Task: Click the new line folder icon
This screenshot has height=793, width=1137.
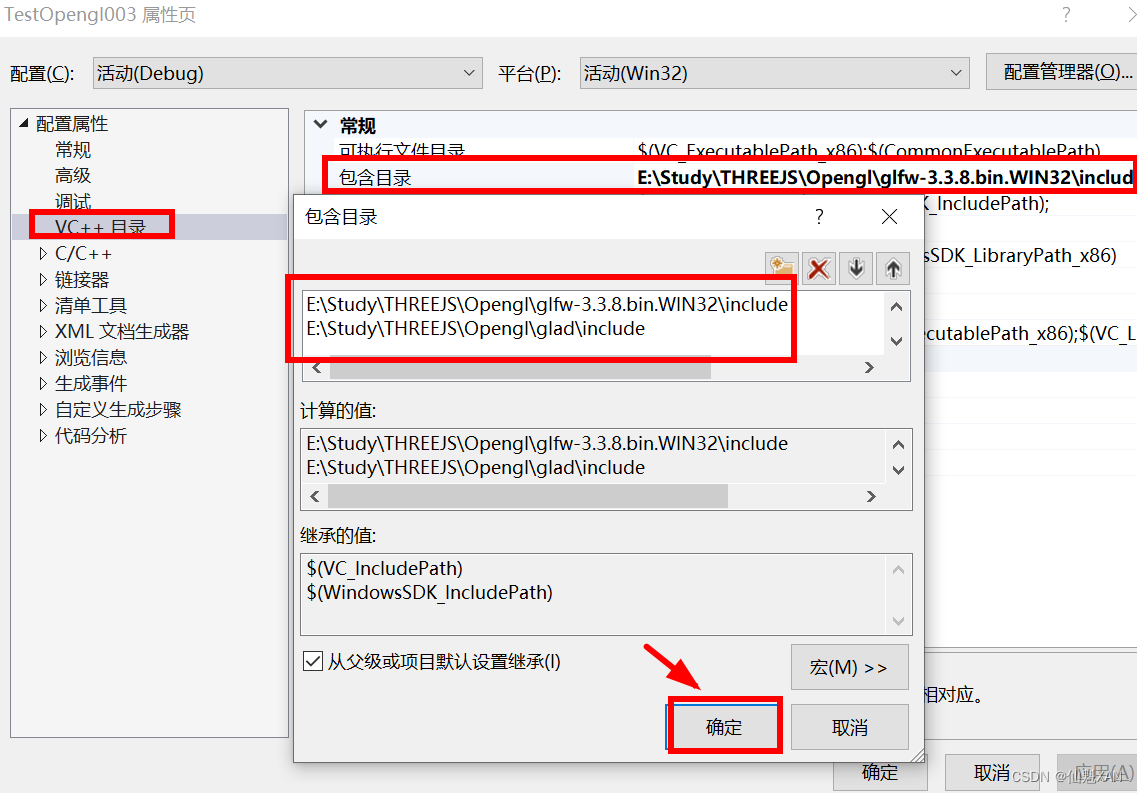Action: pyautogui.click(x=784, y=268)
